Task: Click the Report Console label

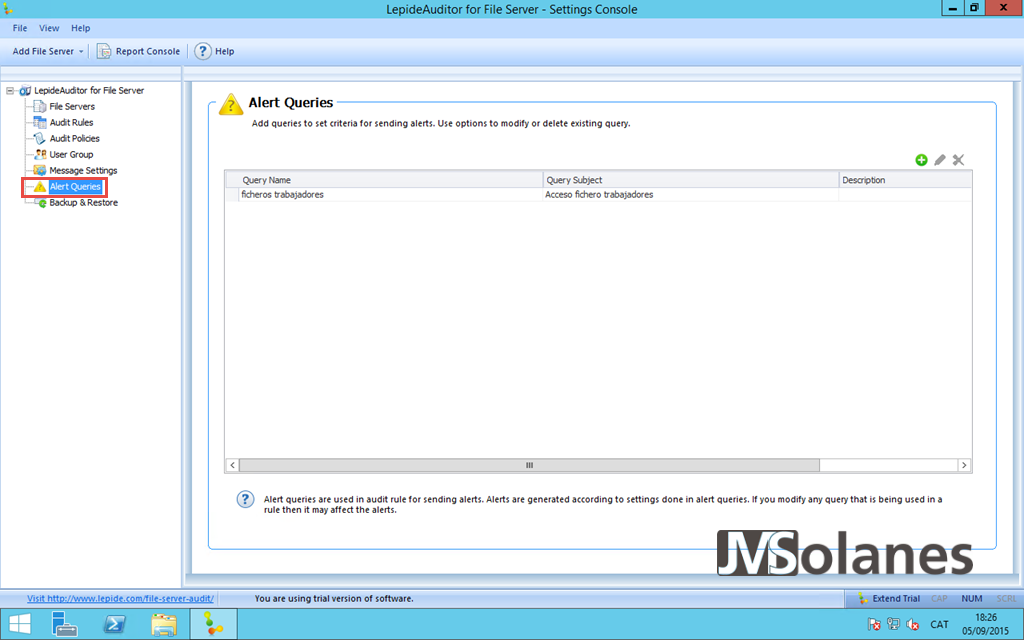Action: [148, 51]
